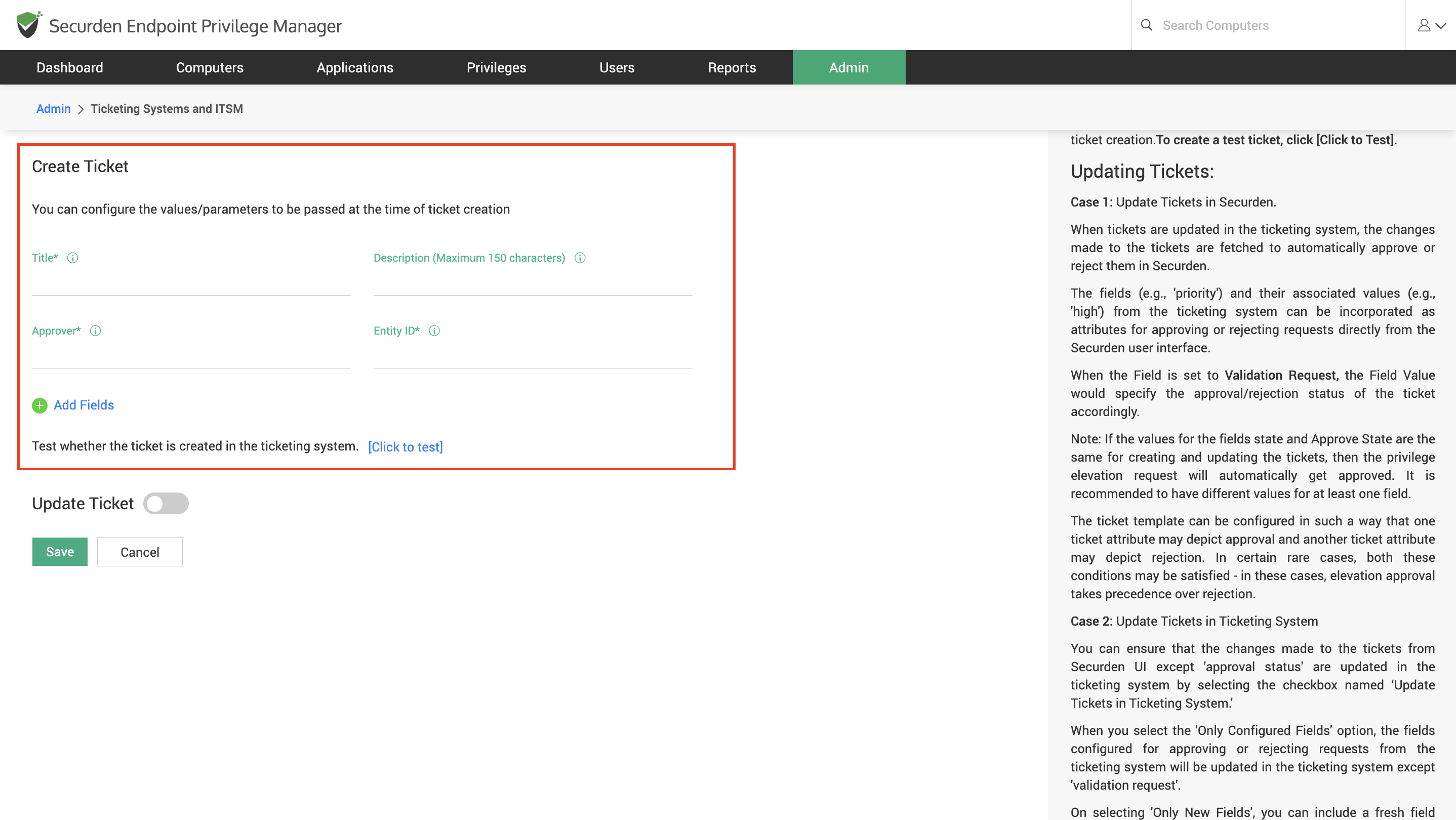Select the Admin tab

848,67
